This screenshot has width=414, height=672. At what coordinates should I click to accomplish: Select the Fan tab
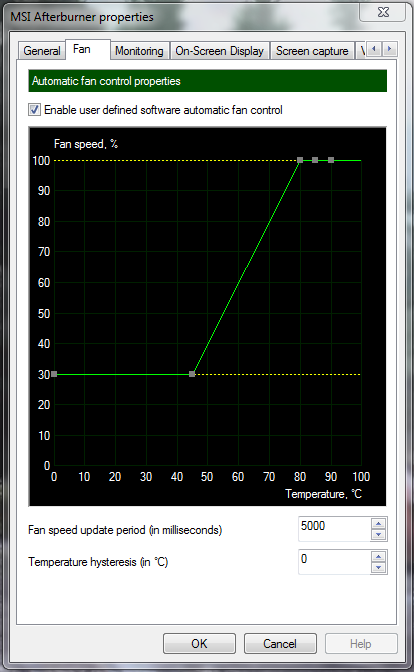click(x=87, y=49)
